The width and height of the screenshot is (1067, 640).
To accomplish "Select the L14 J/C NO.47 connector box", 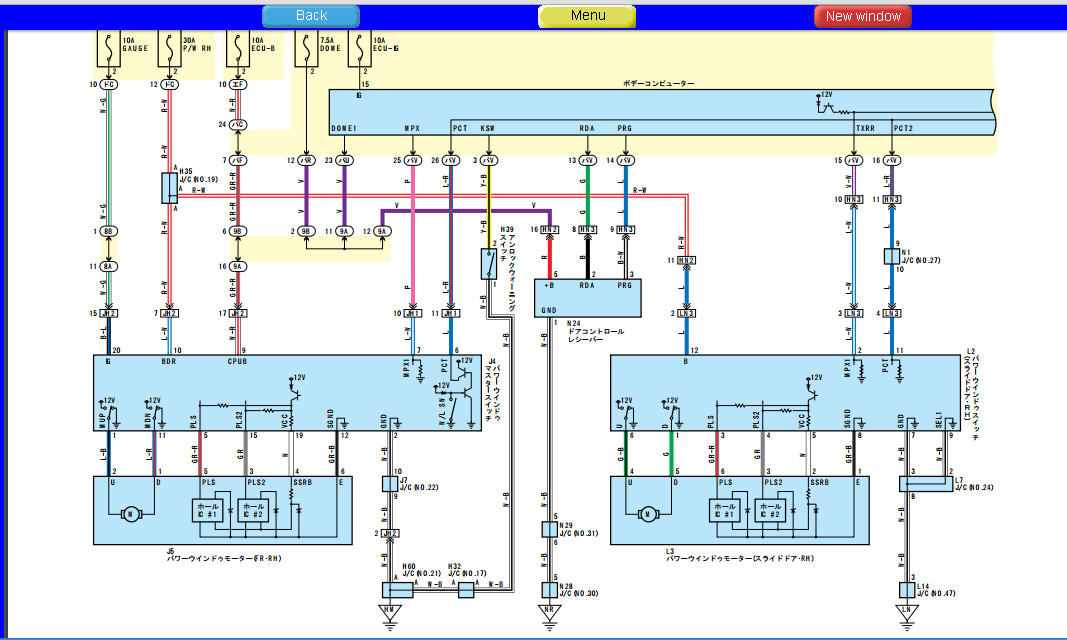I will click(907, 590).
